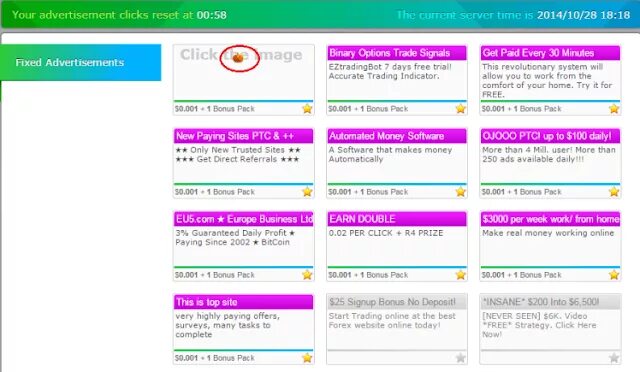Select the Fixed Advertisements tab
Image resolution: width=640 pixels, height=372 pixels.
tap(81, 62)
